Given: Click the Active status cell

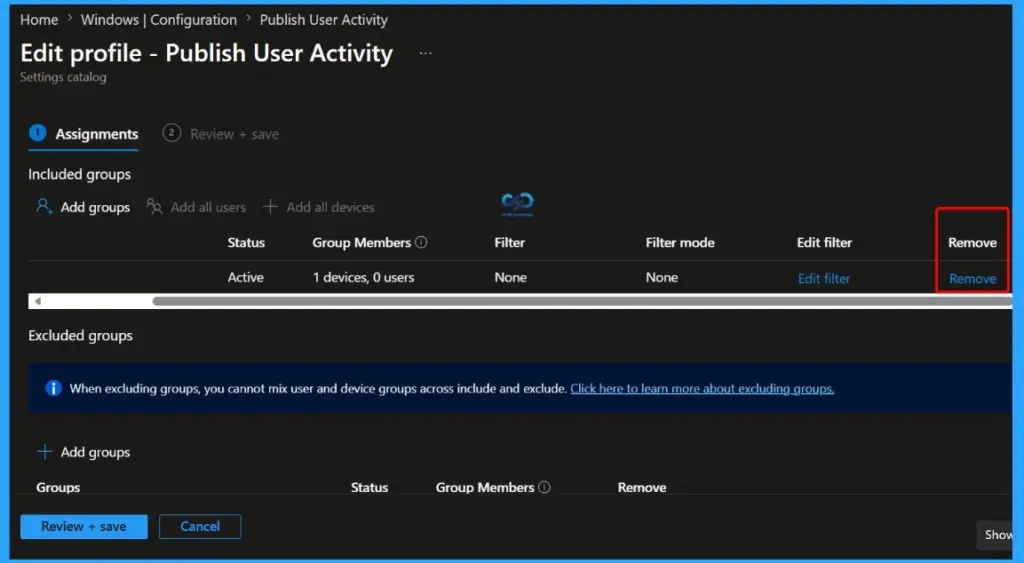Looking at the screenshot, I should 246,278.
